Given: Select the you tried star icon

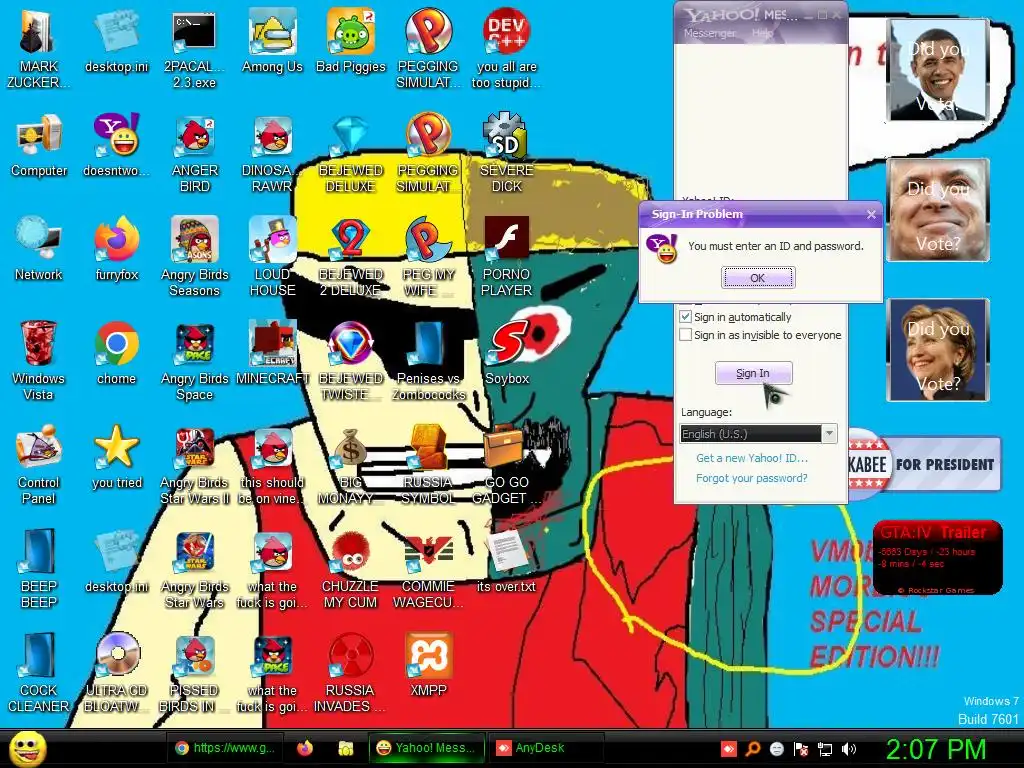Looking at the screenshot, I should 117,456.
